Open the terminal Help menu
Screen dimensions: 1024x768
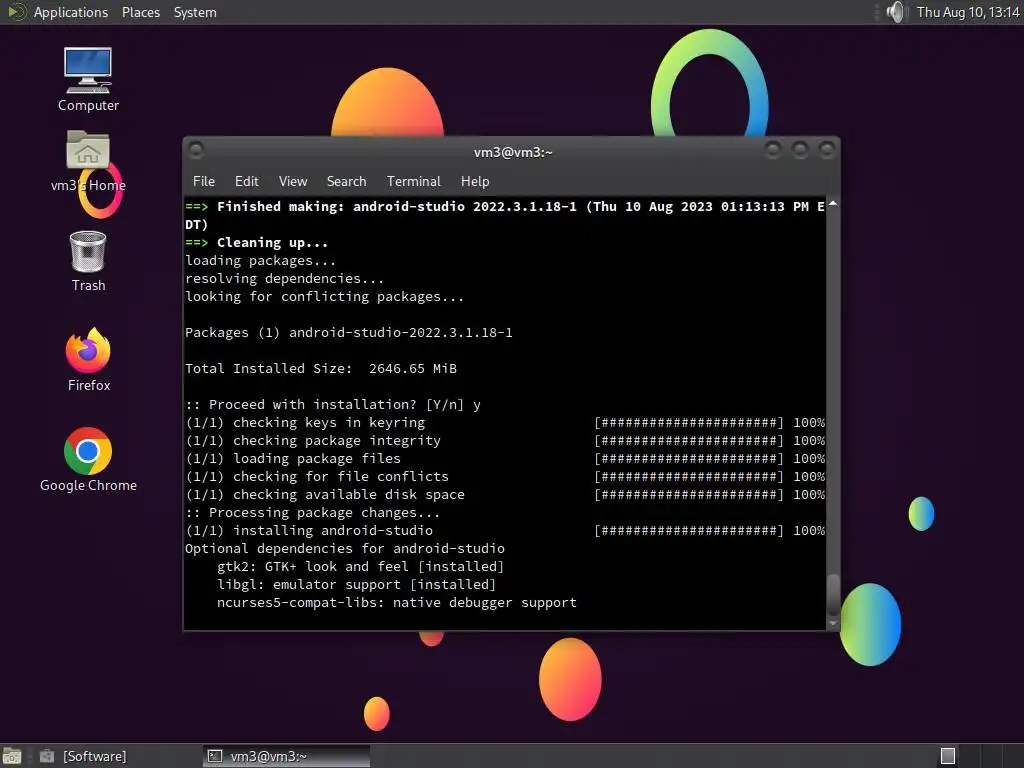click(x=475, y=182)
